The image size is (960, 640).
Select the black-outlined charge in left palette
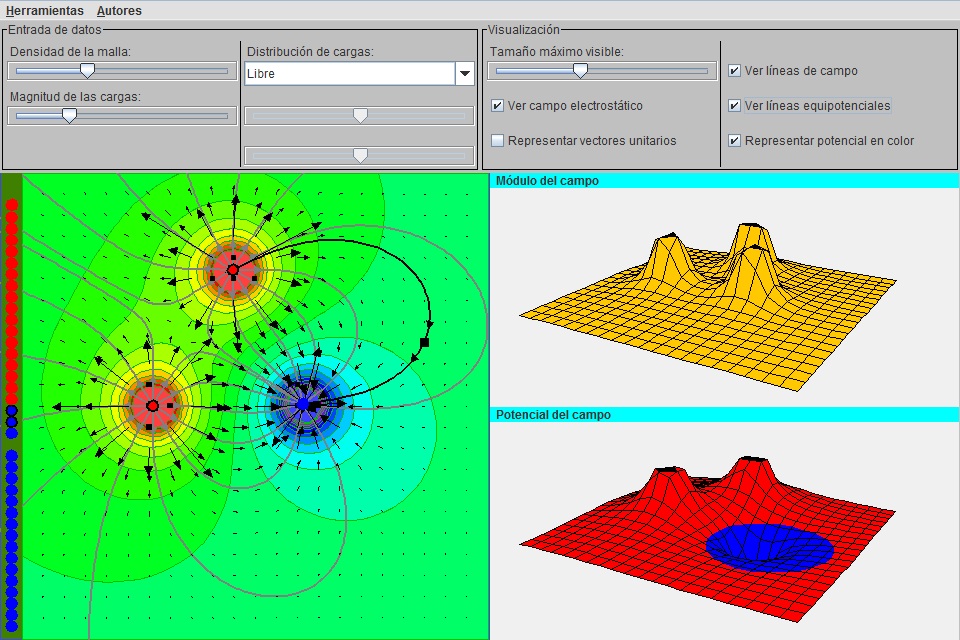[x=12, y=411]
